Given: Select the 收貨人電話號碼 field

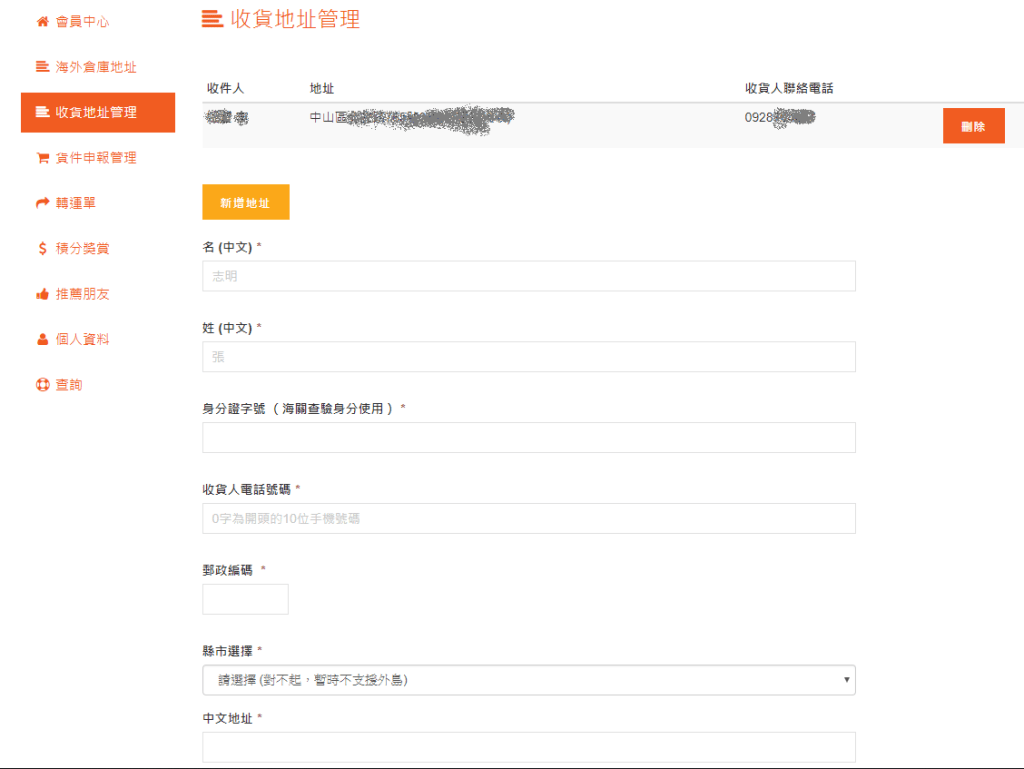Looking at the screenshot, I should [528, 518].
